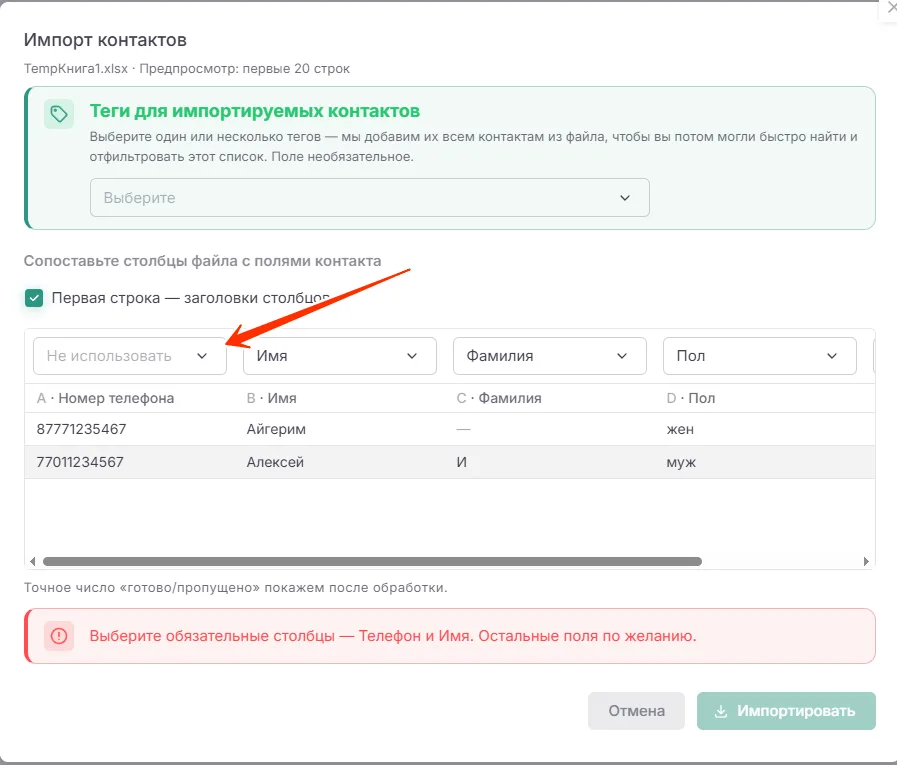Click the cell '87771235467'
The height and width of the screenshot is (765, 897).
coord(81,429)
